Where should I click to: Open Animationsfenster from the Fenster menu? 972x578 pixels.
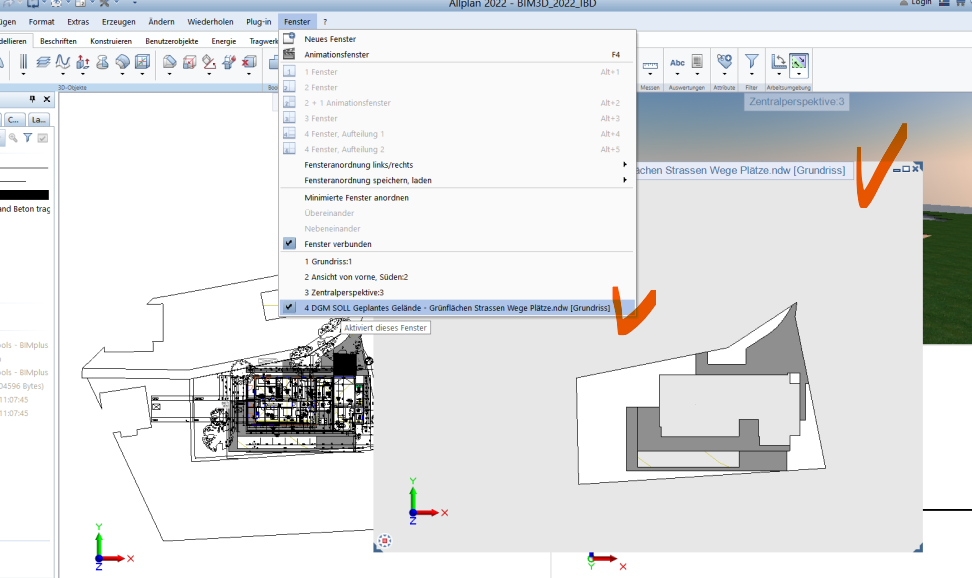point(336,55)
